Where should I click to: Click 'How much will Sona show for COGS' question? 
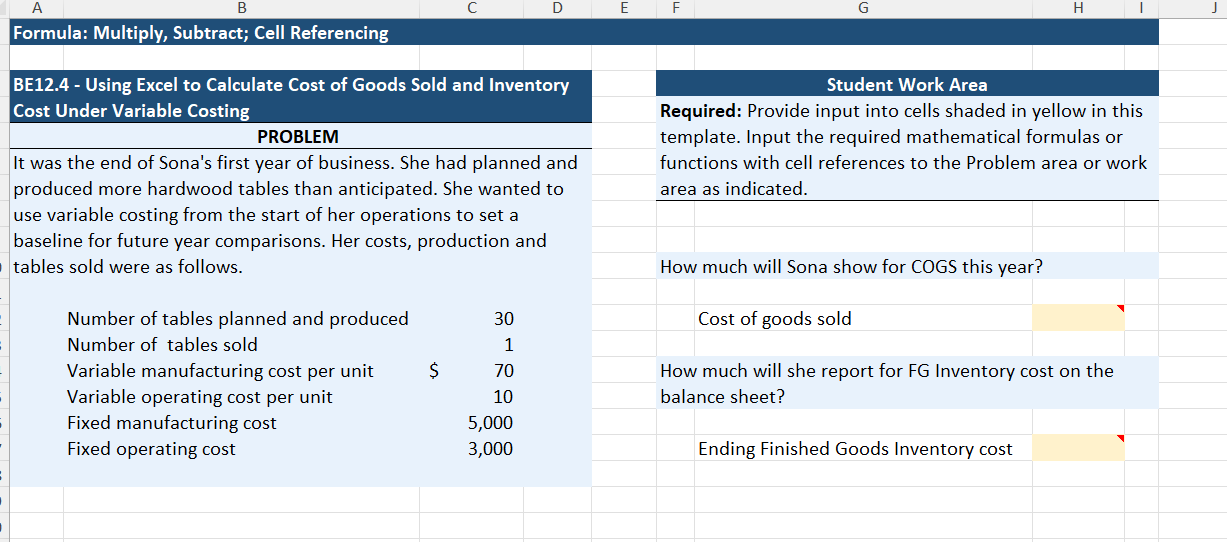851,266
